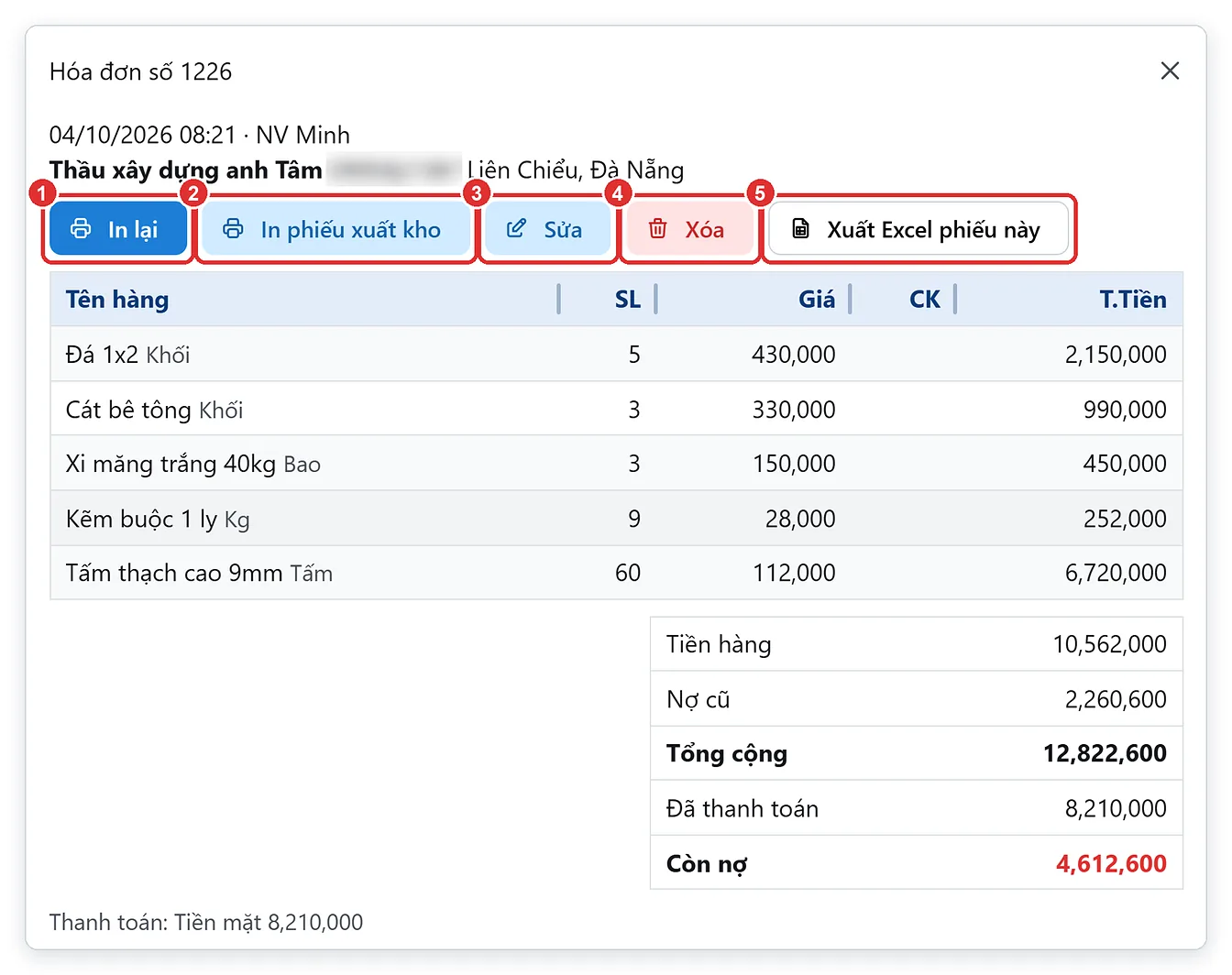
Task: Click the 2,150,000 line total
Action: point(1116,355)
